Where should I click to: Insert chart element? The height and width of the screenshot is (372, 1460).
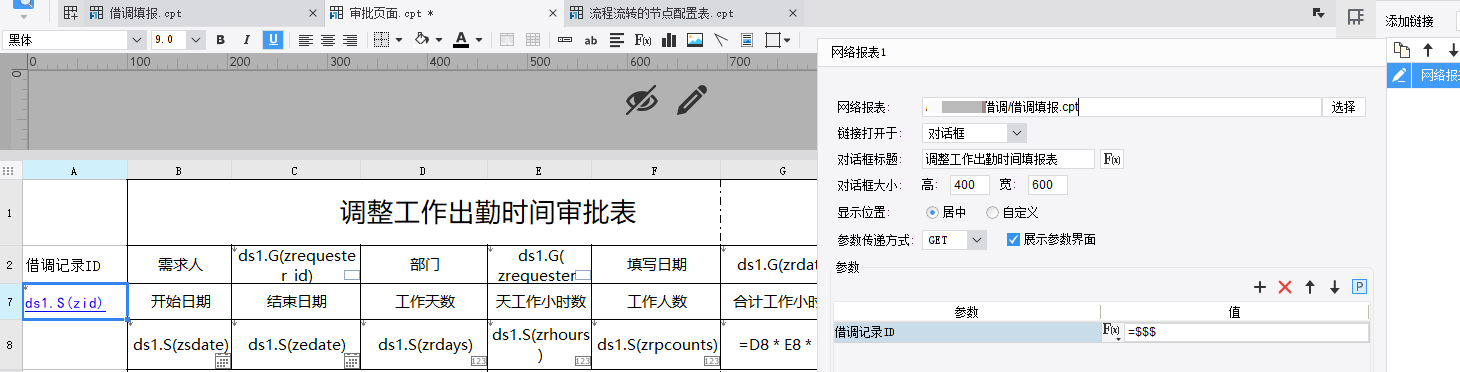(669, 40)
